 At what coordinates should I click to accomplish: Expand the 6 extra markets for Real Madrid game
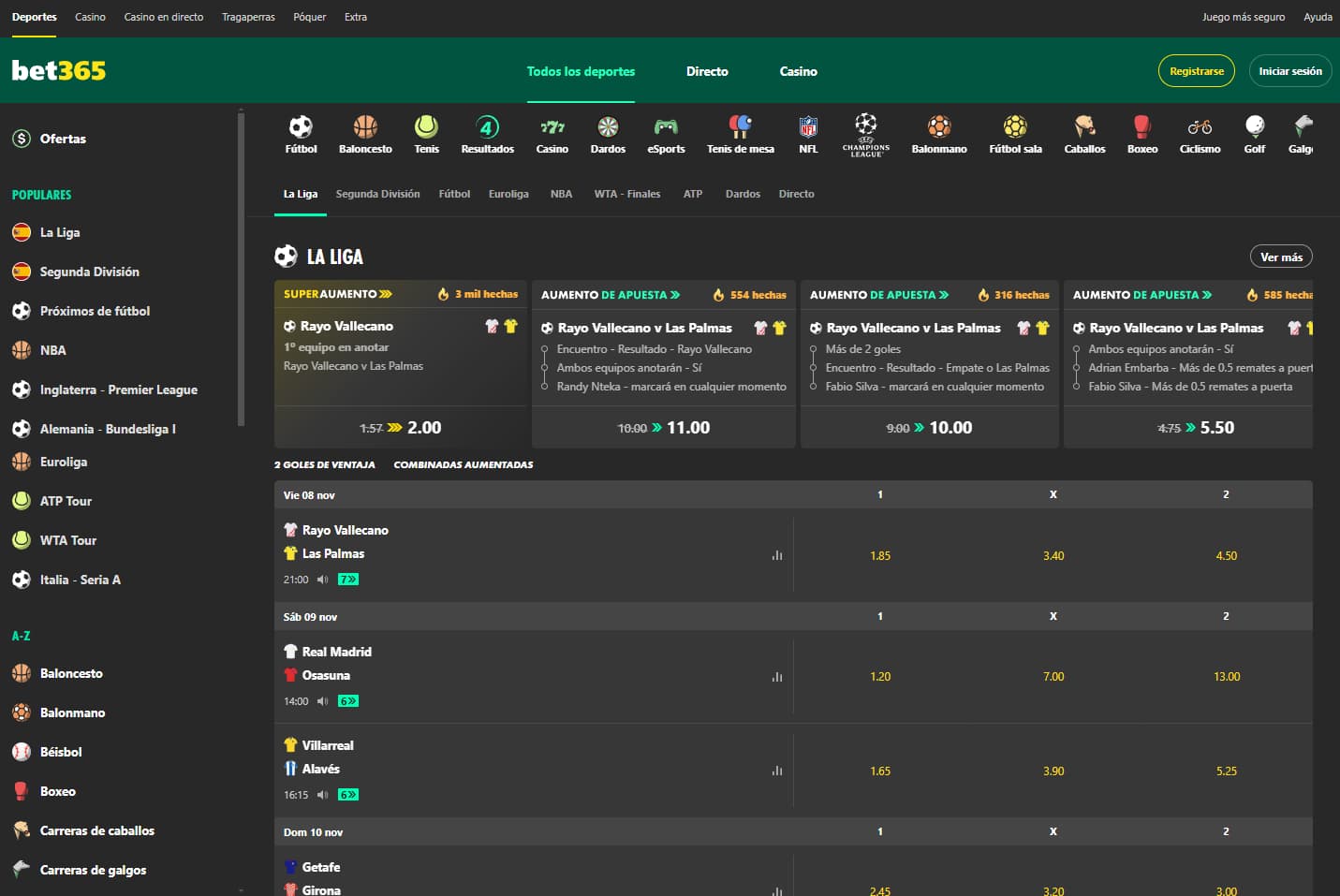pos(346,700)
